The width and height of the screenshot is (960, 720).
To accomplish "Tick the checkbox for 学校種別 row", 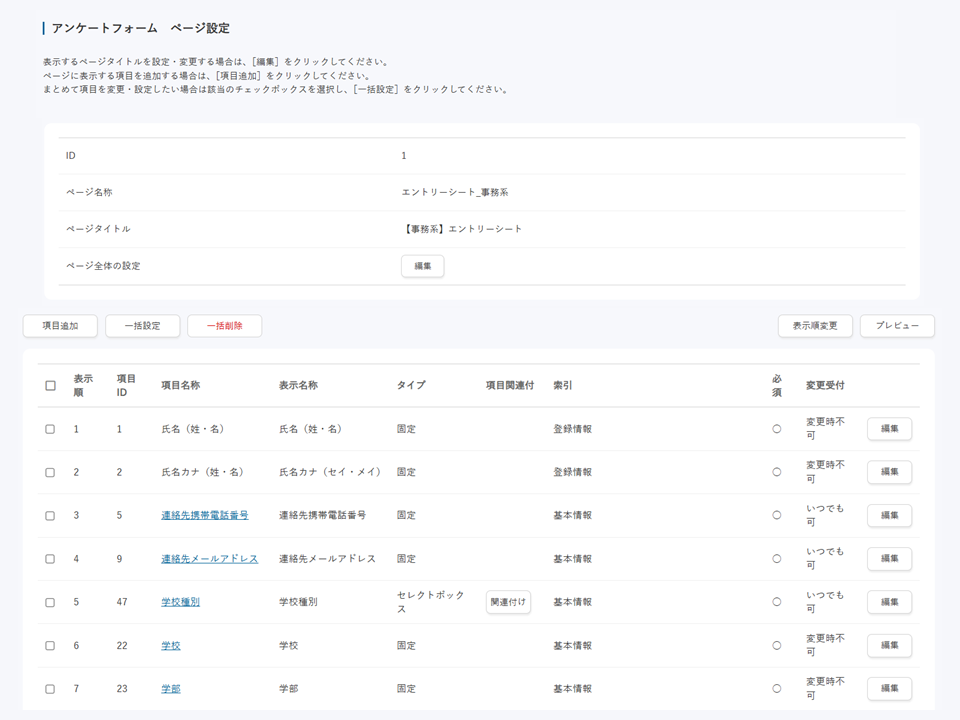I will (51, 602).
